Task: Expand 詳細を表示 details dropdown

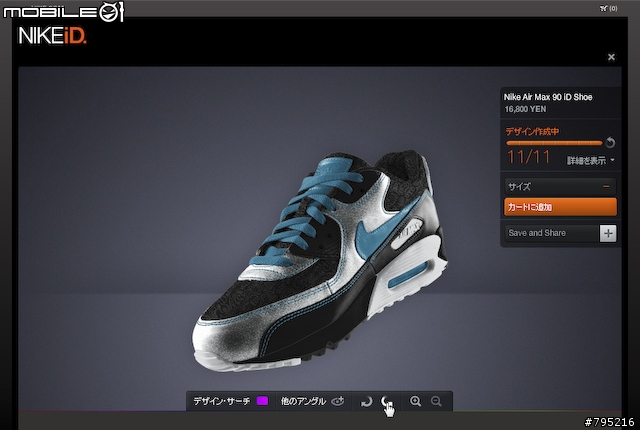Action: point(590,160)
